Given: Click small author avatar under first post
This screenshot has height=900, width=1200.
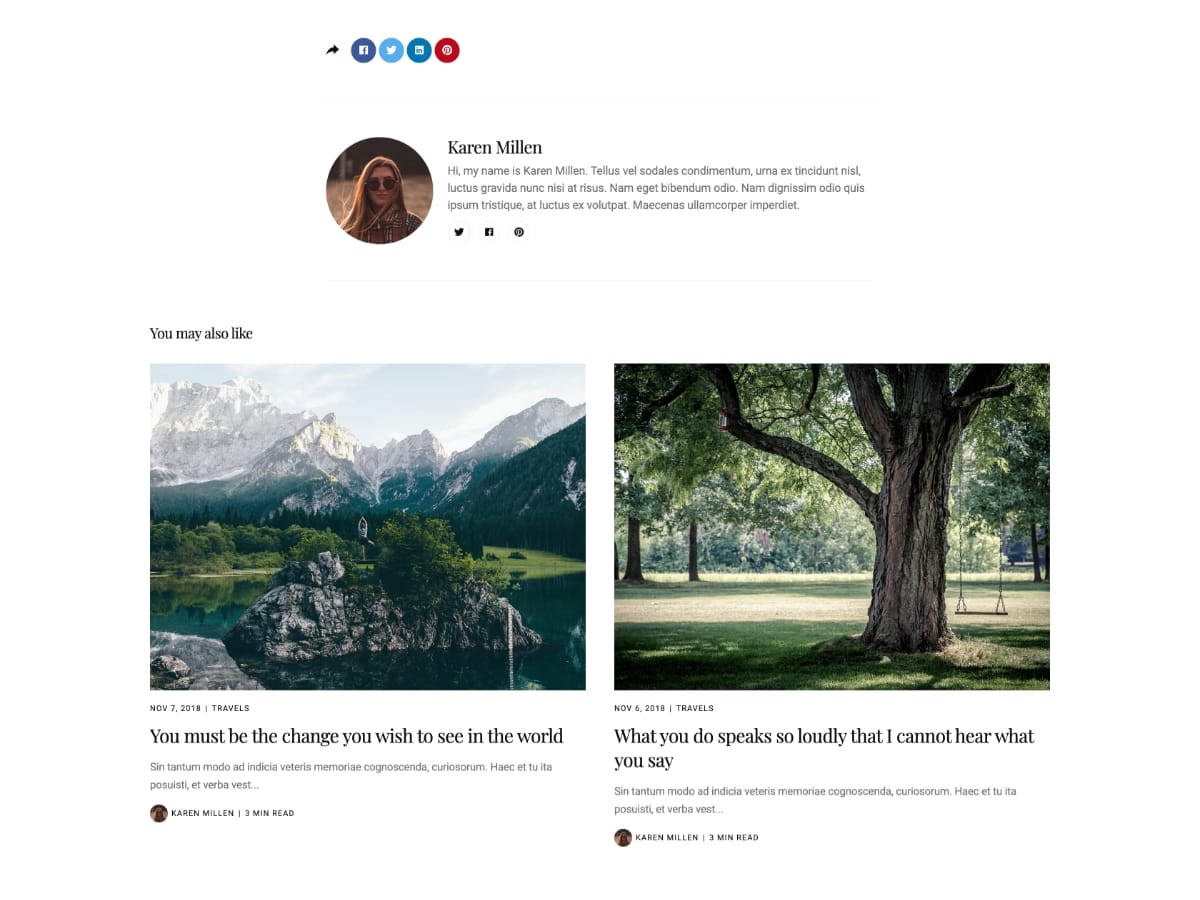Looking at the screenshot, I should click(159, 813).
